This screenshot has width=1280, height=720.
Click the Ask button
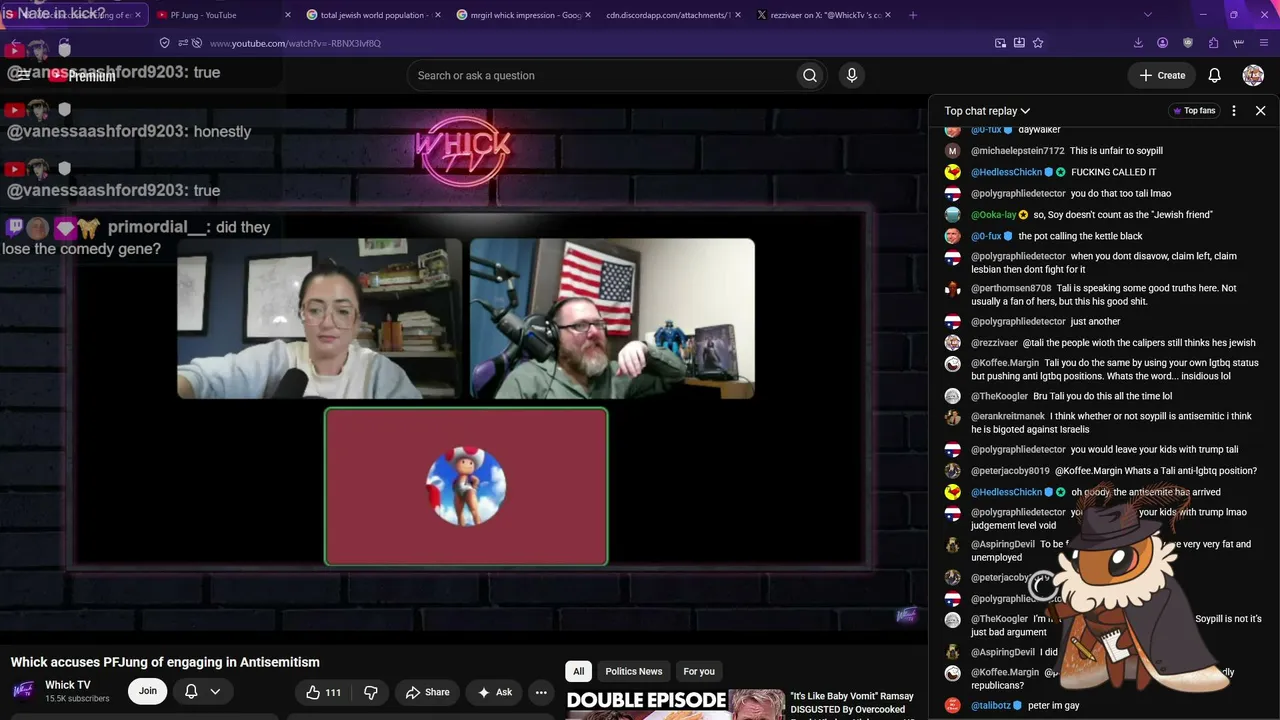tap(494, 692)
